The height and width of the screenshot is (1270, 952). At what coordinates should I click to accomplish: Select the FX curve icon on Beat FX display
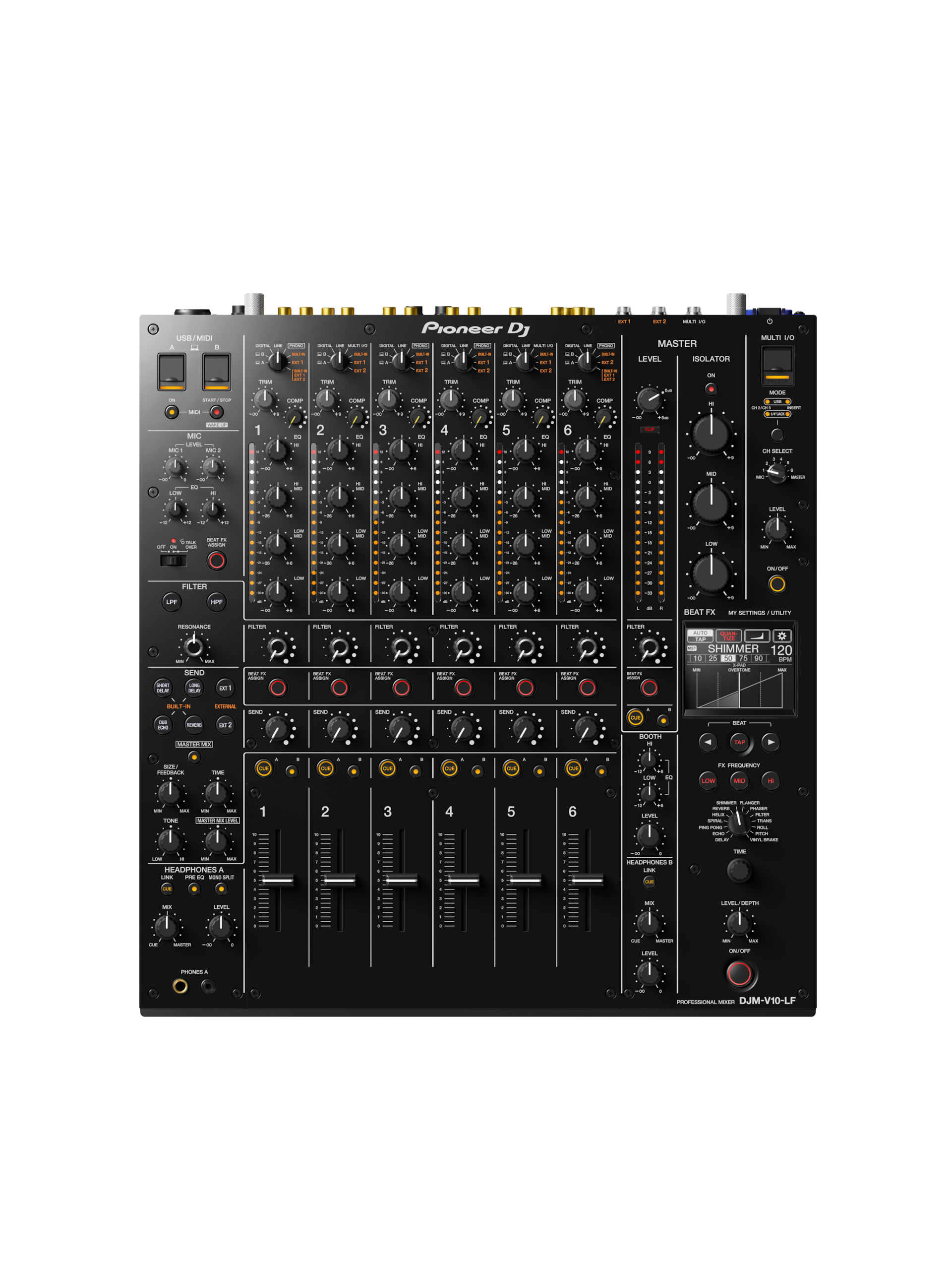click(758, 636)
